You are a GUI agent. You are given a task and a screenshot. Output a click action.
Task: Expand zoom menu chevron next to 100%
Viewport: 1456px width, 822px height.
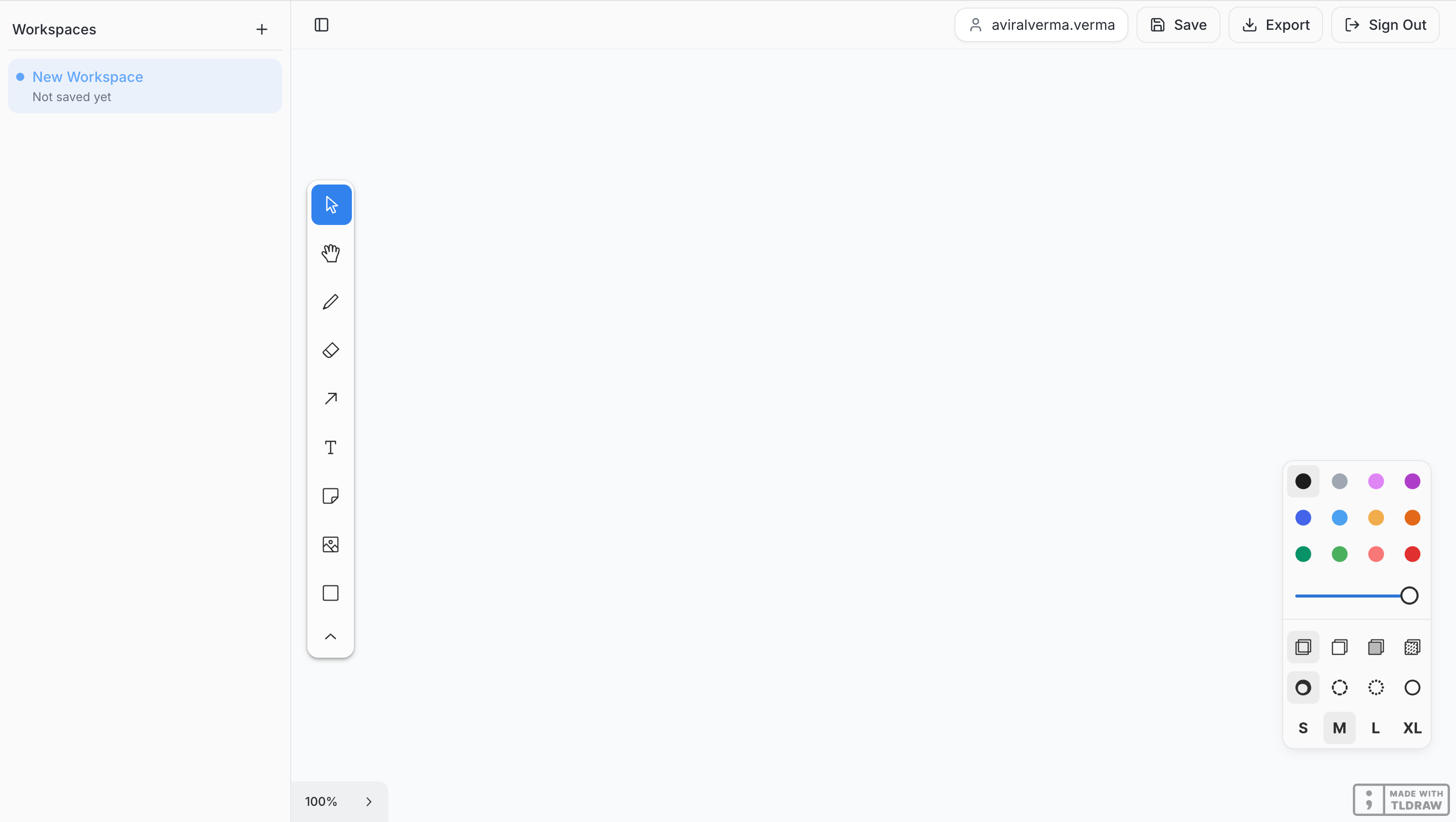pyautogui.click(x=369, y=802)
